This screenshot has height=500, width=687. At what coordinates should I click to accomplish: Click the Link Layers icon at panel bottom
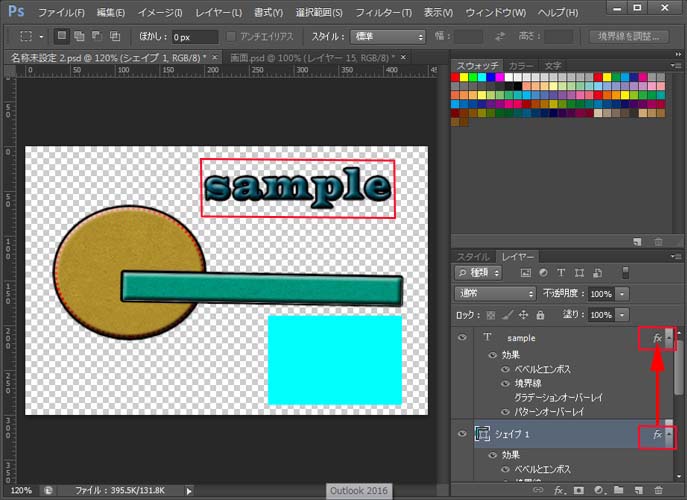538,490
